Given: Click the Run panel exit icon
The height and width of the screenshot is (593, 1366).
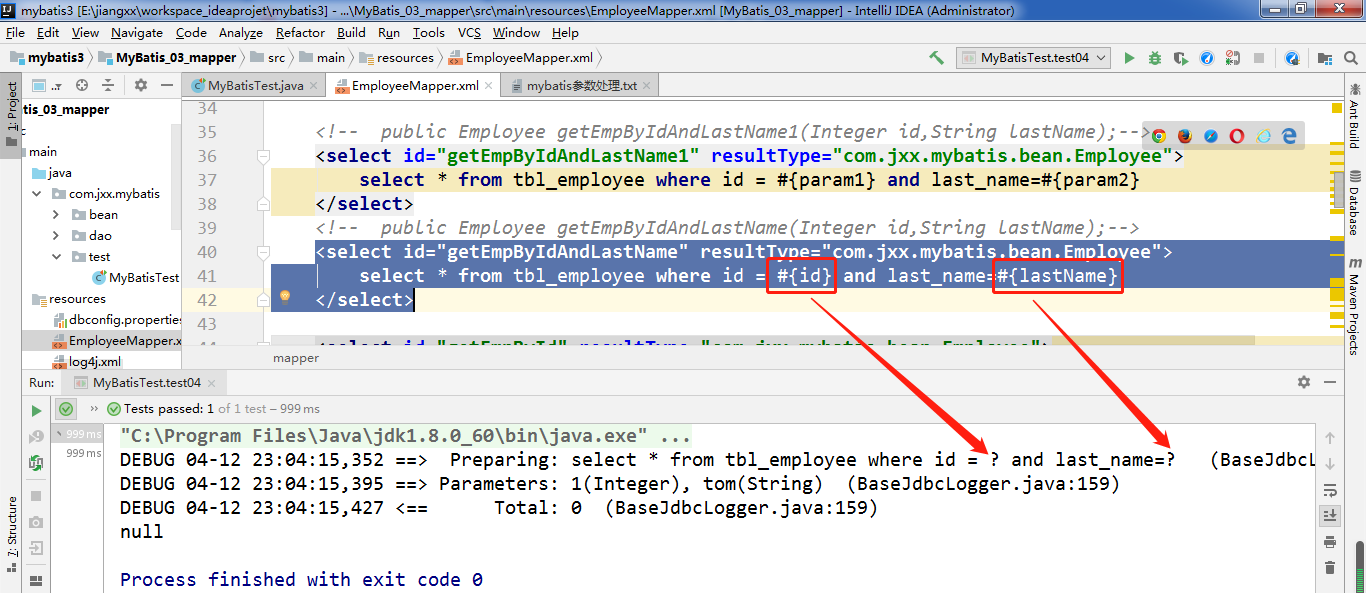Looking at the screenshot, I should (36, 548).
